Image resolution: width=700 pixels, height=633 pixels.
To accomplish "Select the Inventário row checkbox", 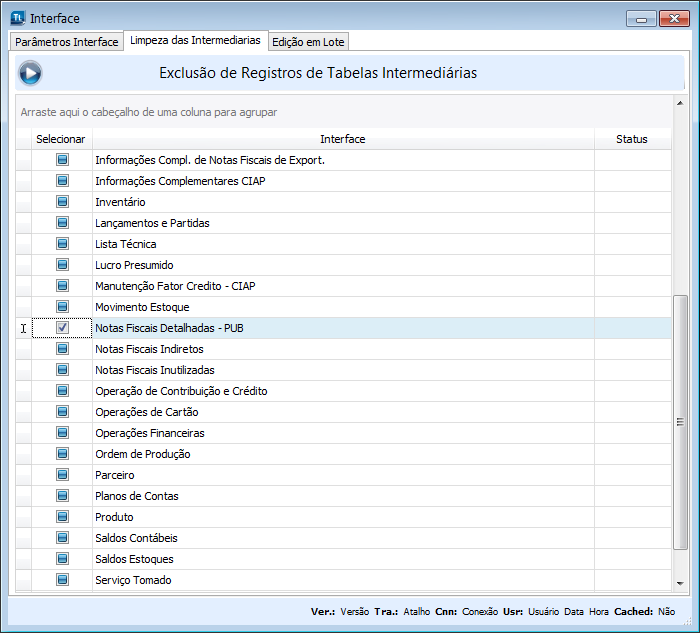I will click(62, 202).
